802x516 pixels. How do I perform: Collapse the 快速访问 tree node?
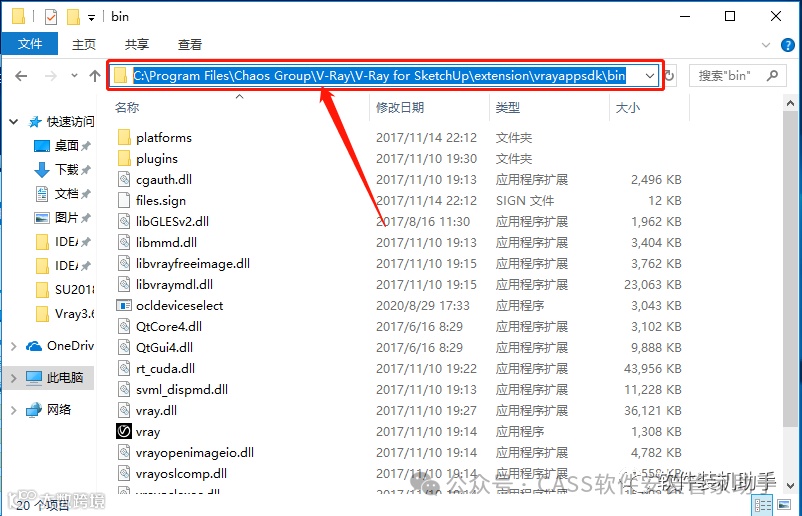14,122
